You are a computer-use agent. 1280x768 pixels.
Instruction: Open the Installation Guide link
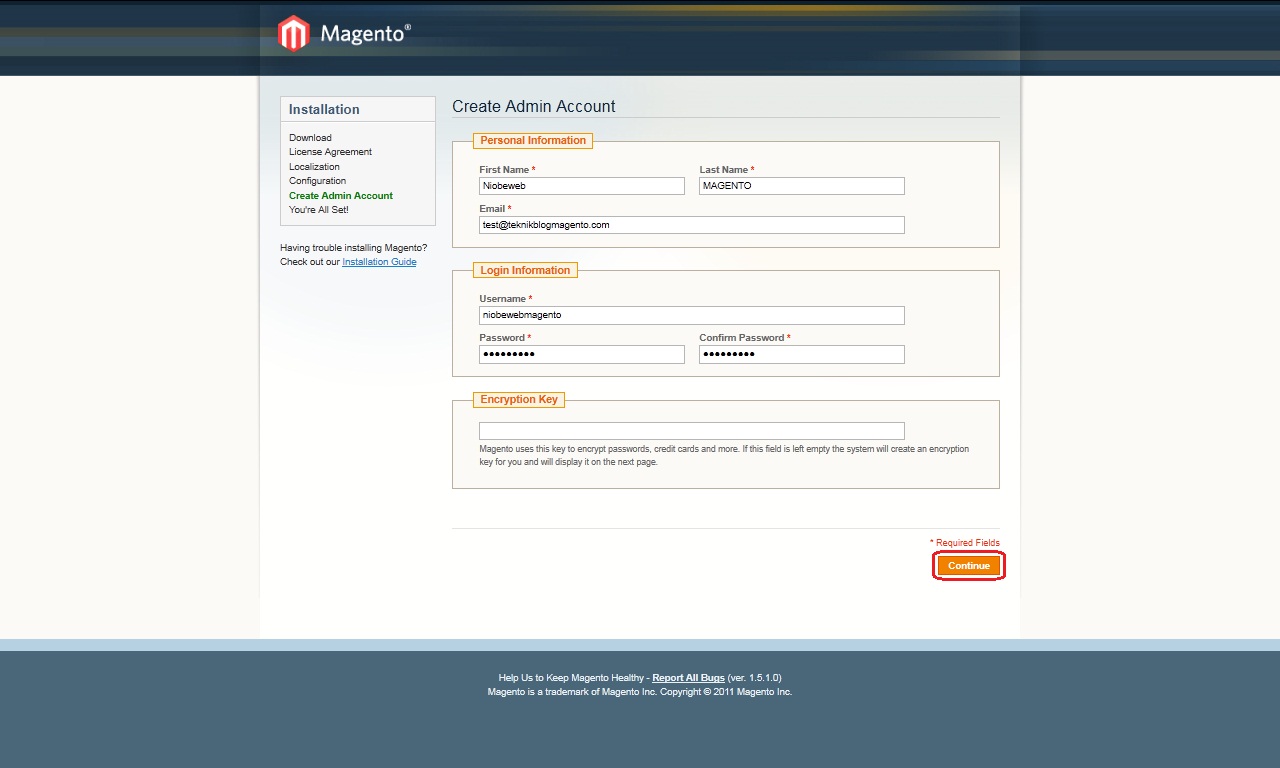click(379, 262)
